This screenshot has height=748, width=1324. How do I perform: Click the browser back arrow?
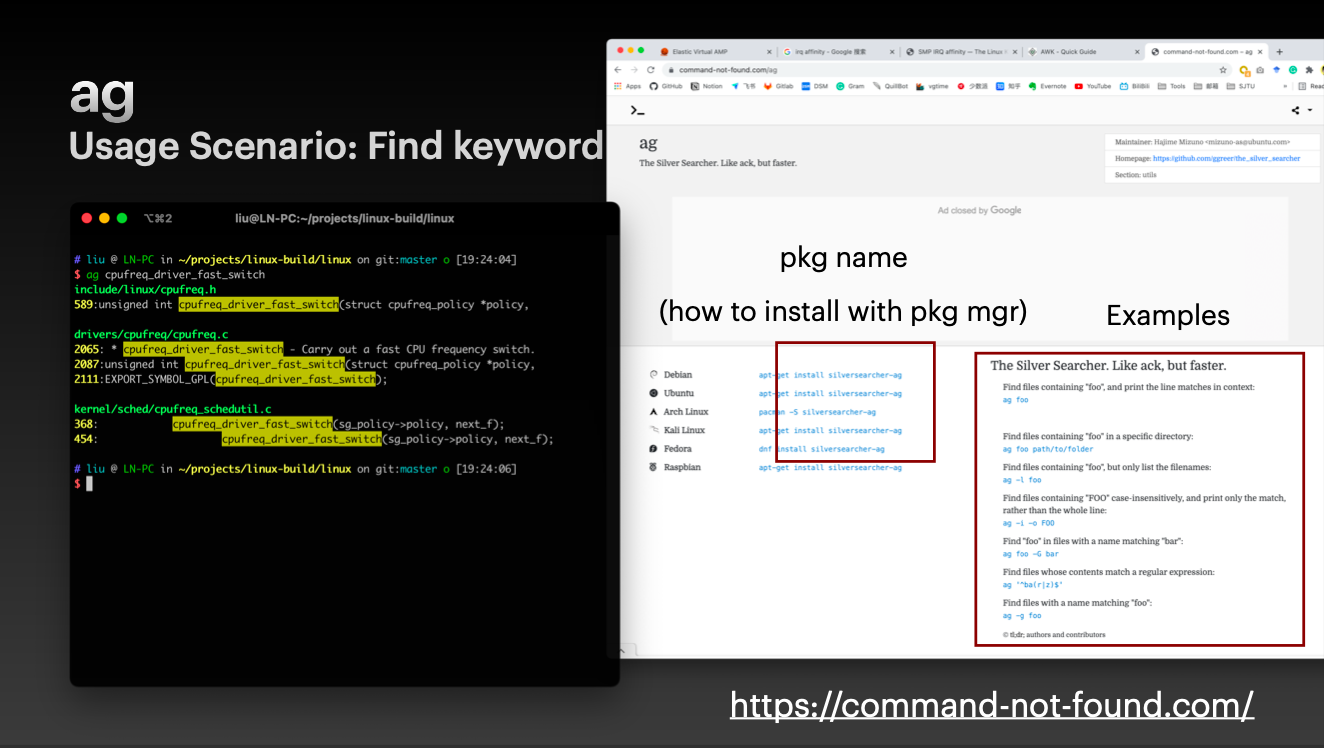618,70
